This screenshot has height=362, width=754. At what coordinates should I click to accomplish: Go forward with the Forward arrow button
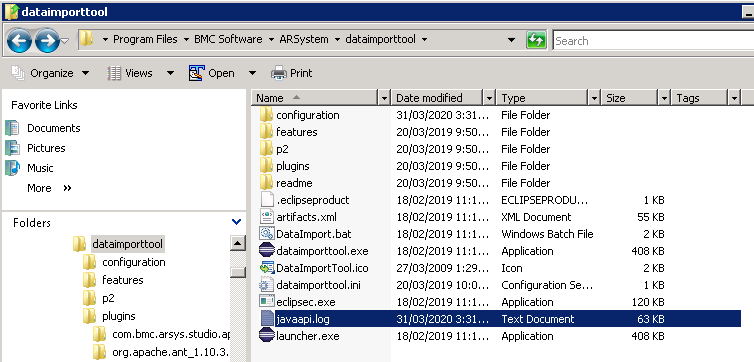pos(47,41)
